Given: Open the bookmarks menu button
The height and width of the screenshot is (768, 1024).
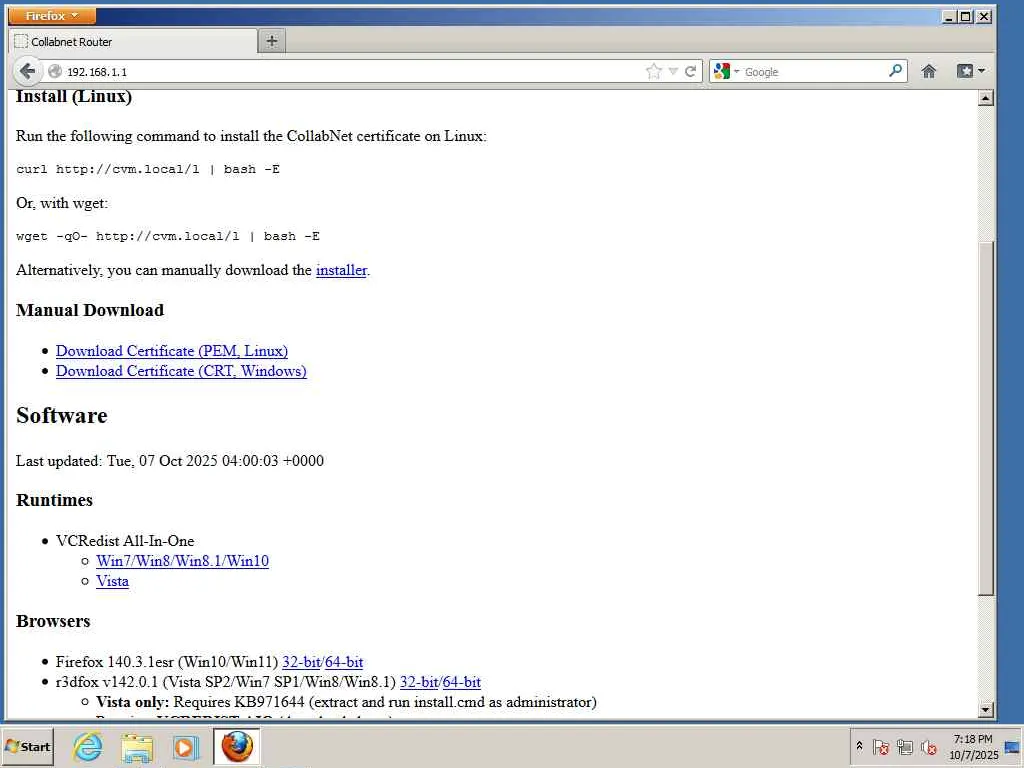Looking at the screenshot, I should pyautogui.click(x=970, y=71).
